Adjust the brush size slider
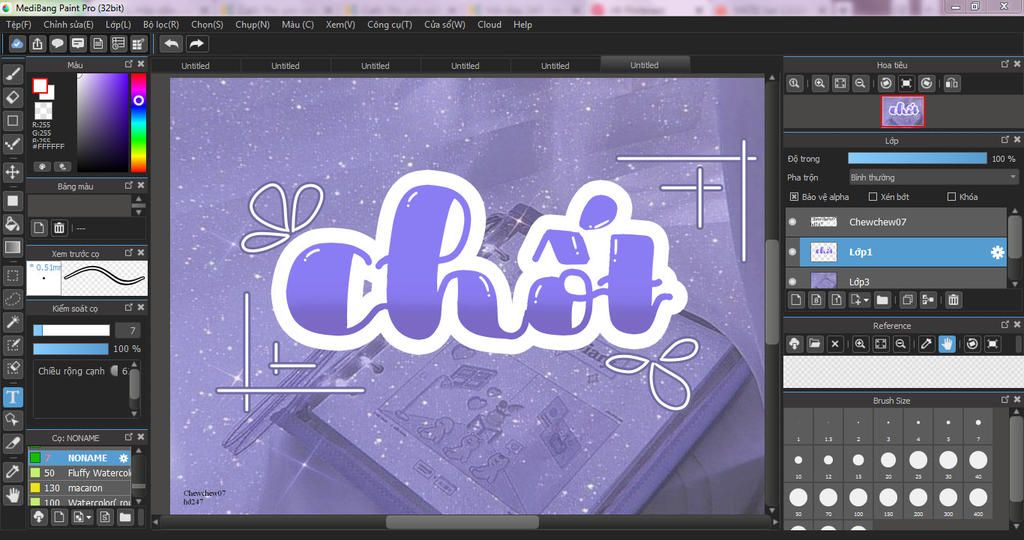The width and height of the screenshot is (1024, 540). (x=71, y=330)
